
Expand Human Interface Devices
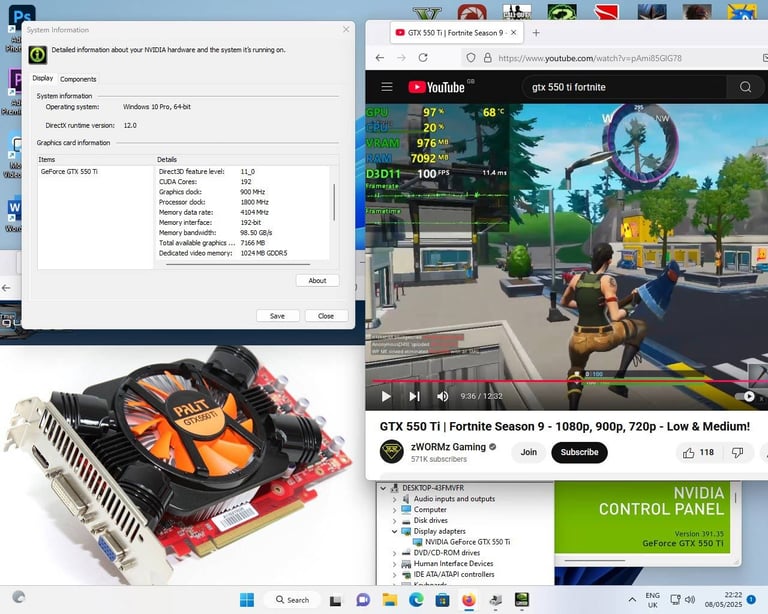point(395,564)
